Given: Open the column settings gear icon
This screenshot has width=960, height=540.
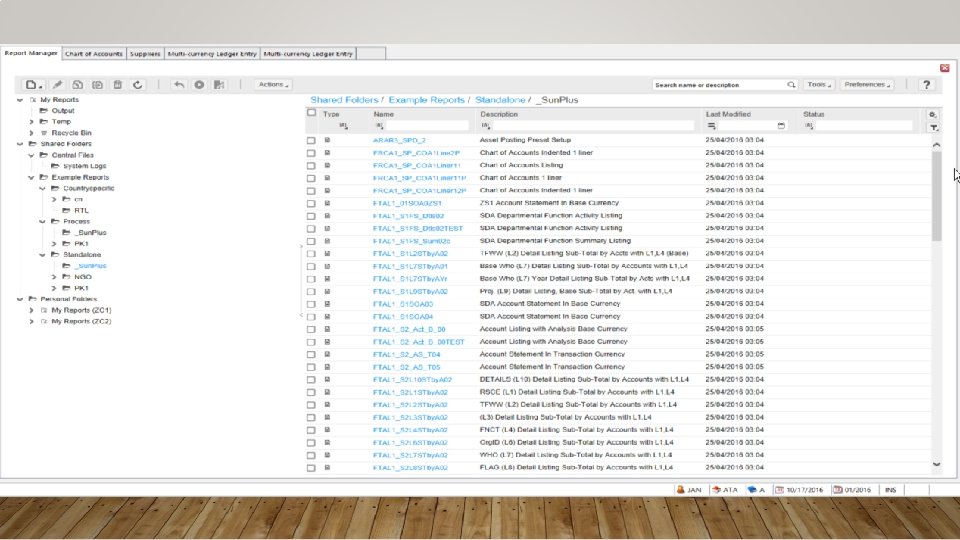Looking at the screenshot, I should [932, 114].
